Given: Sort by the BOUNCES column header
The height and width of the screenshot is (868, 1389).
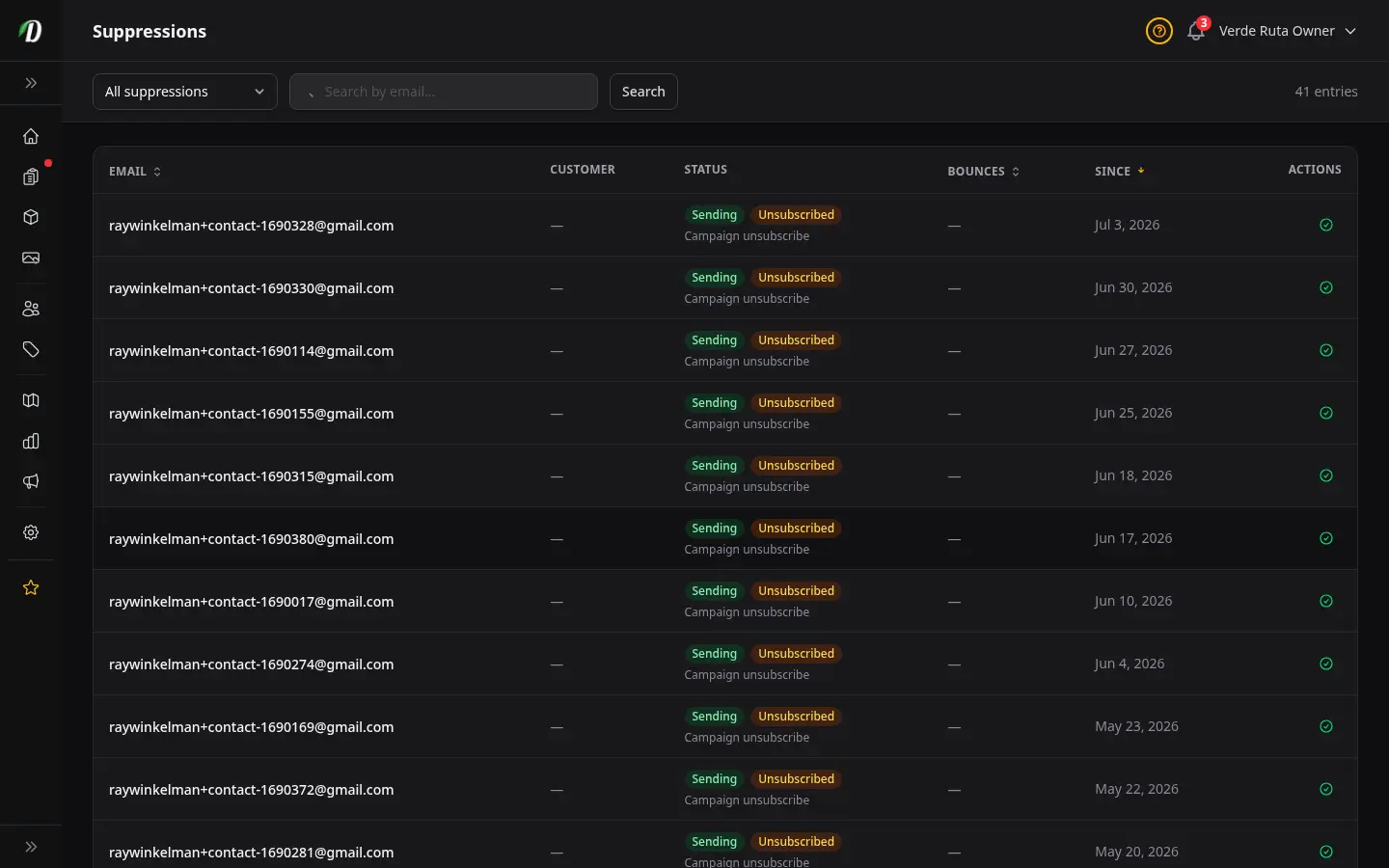Looking at the screenshot, I should (x=983, y=171).
